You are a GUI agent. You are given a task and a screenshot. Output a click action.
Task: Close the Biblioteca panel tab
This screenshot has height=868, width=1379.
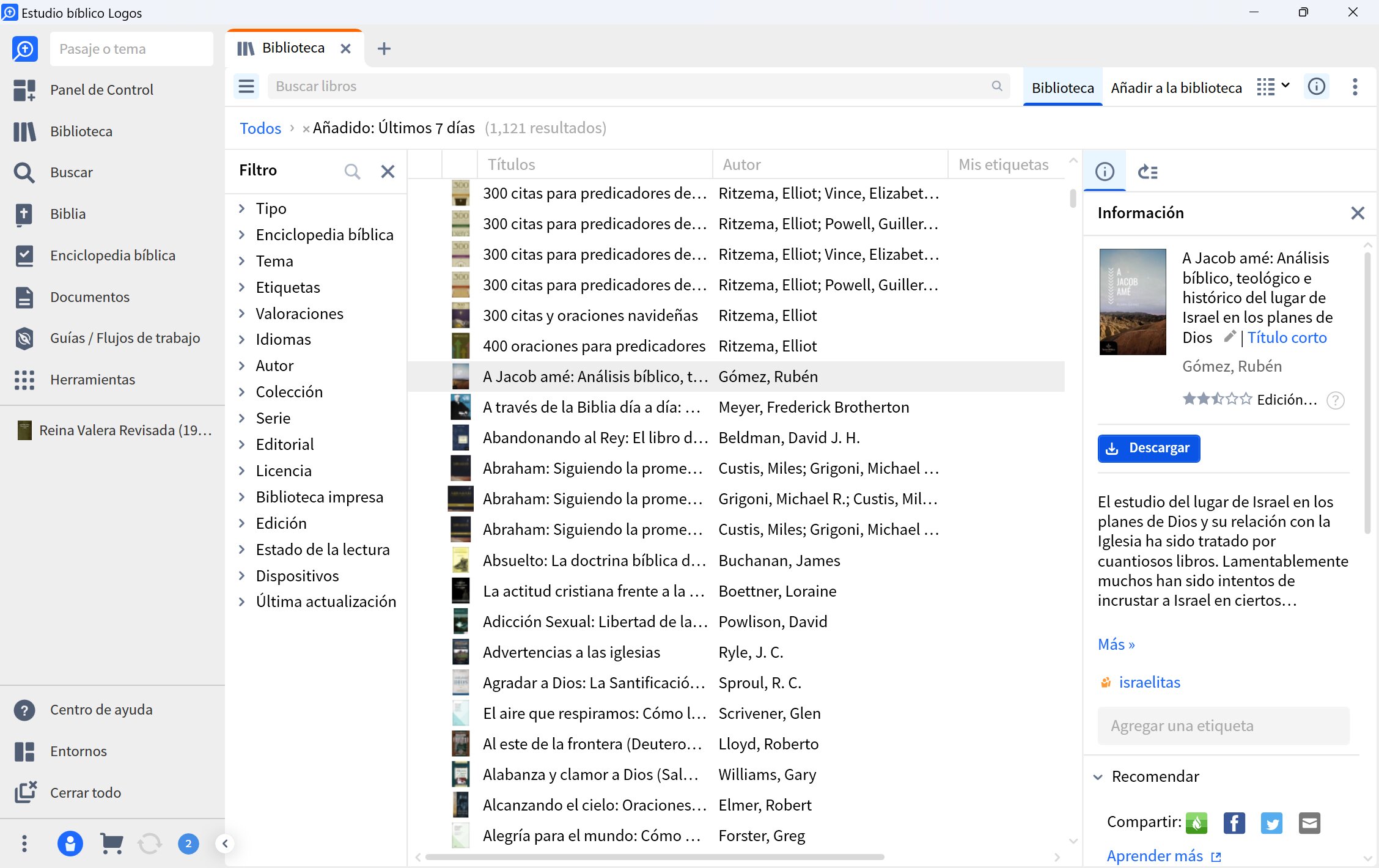pos(345,48)
